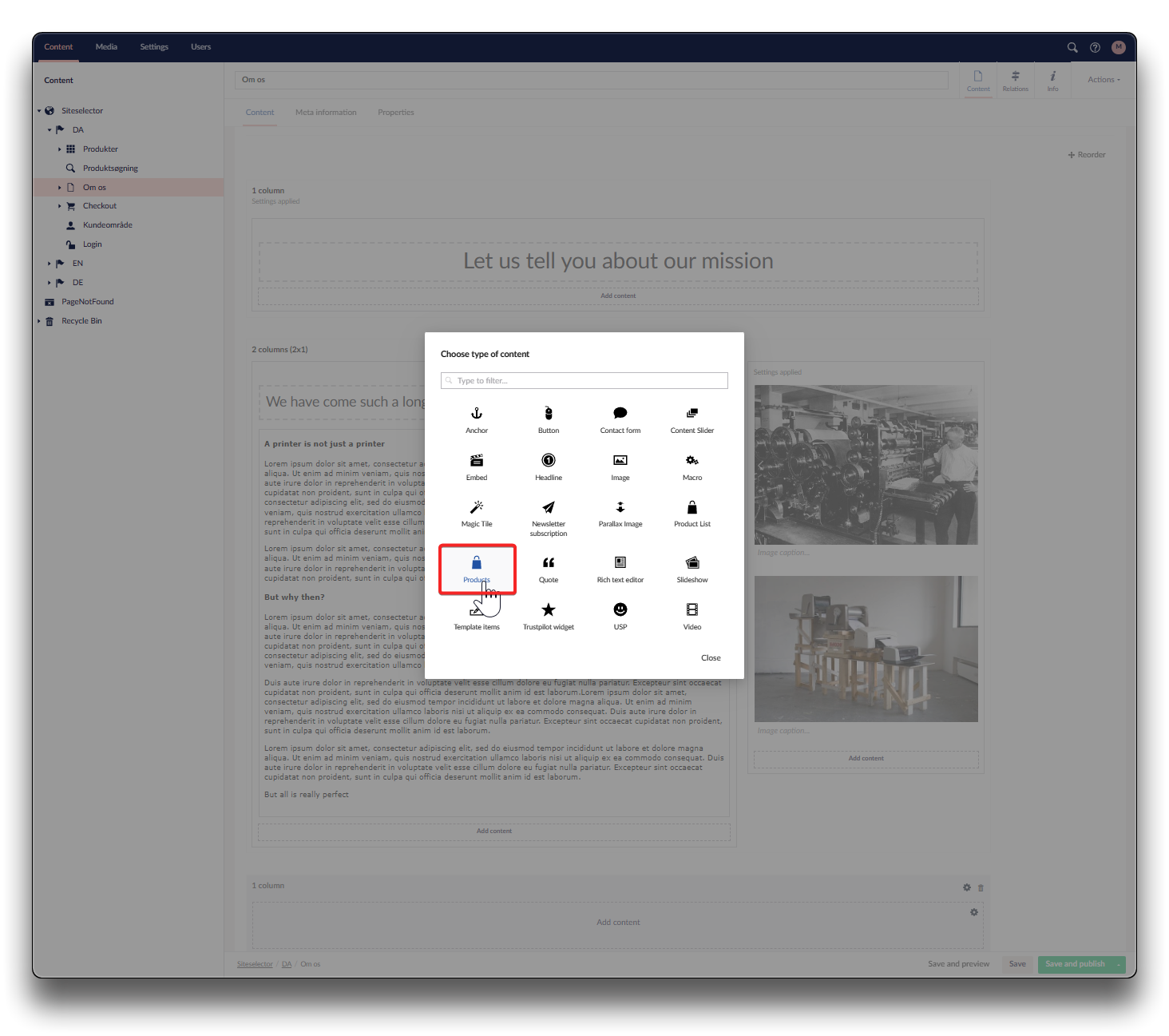Expand the Checkout tree node

pos(59,206)
